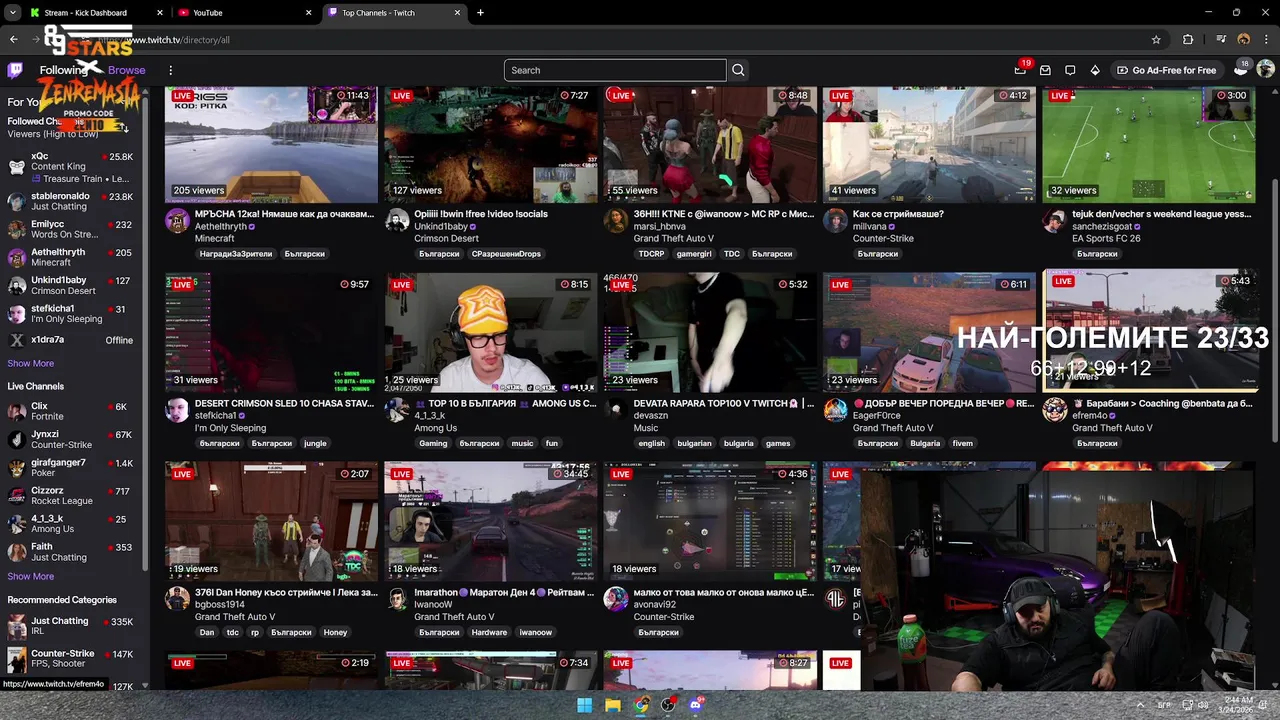The image size is (1280, 720).
Task: Open new browser tab with plus button
Action: [480, 13]
